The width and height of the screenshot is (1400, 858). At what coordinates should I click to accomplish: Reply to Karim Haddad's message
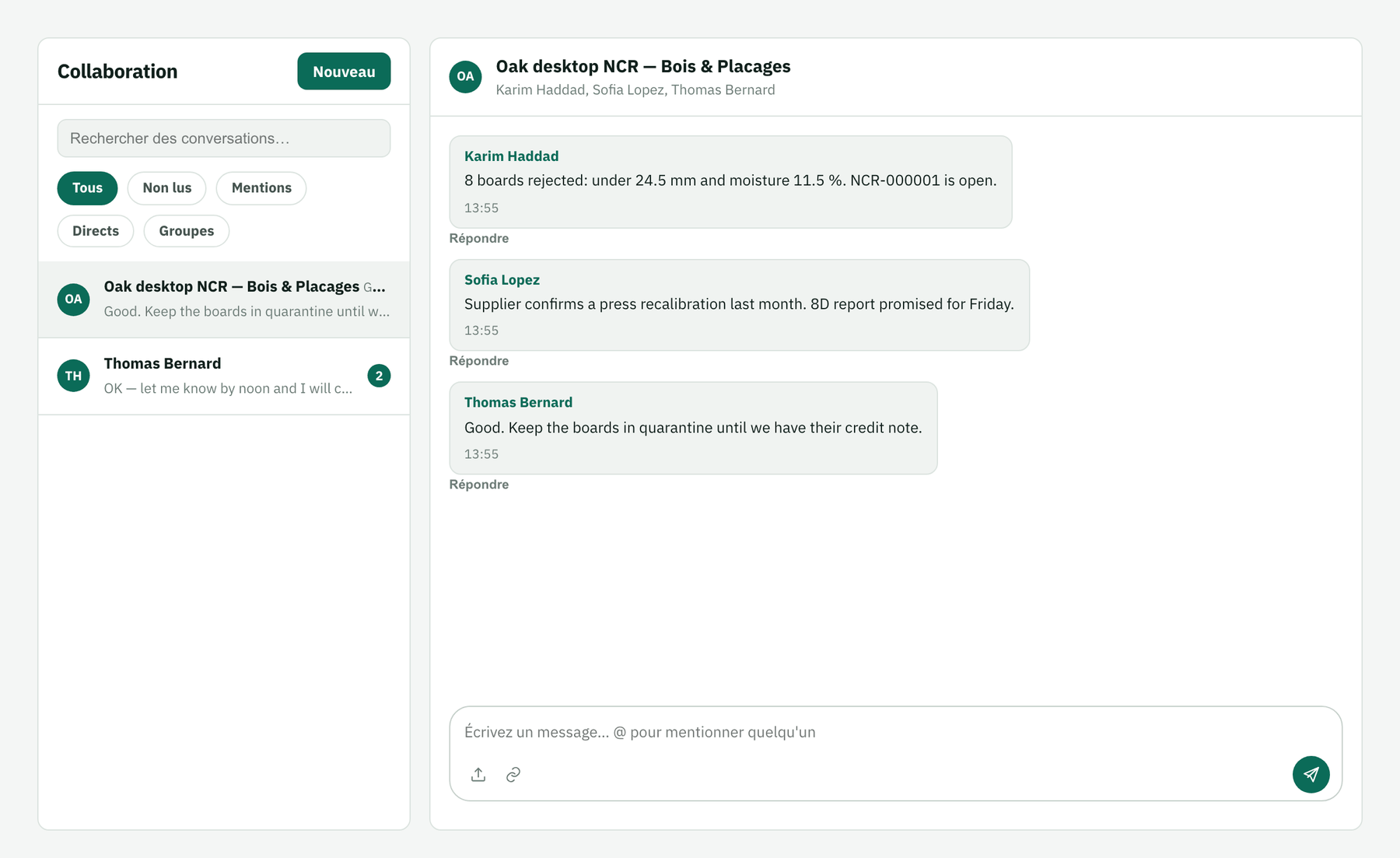click(479, 239)
